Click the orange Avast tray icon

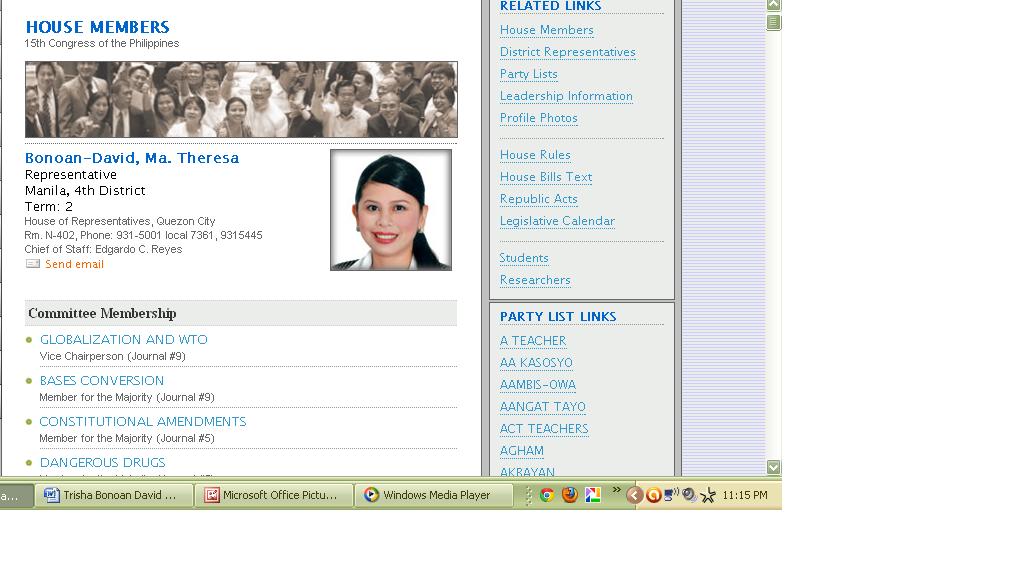(x=653, y=495)
